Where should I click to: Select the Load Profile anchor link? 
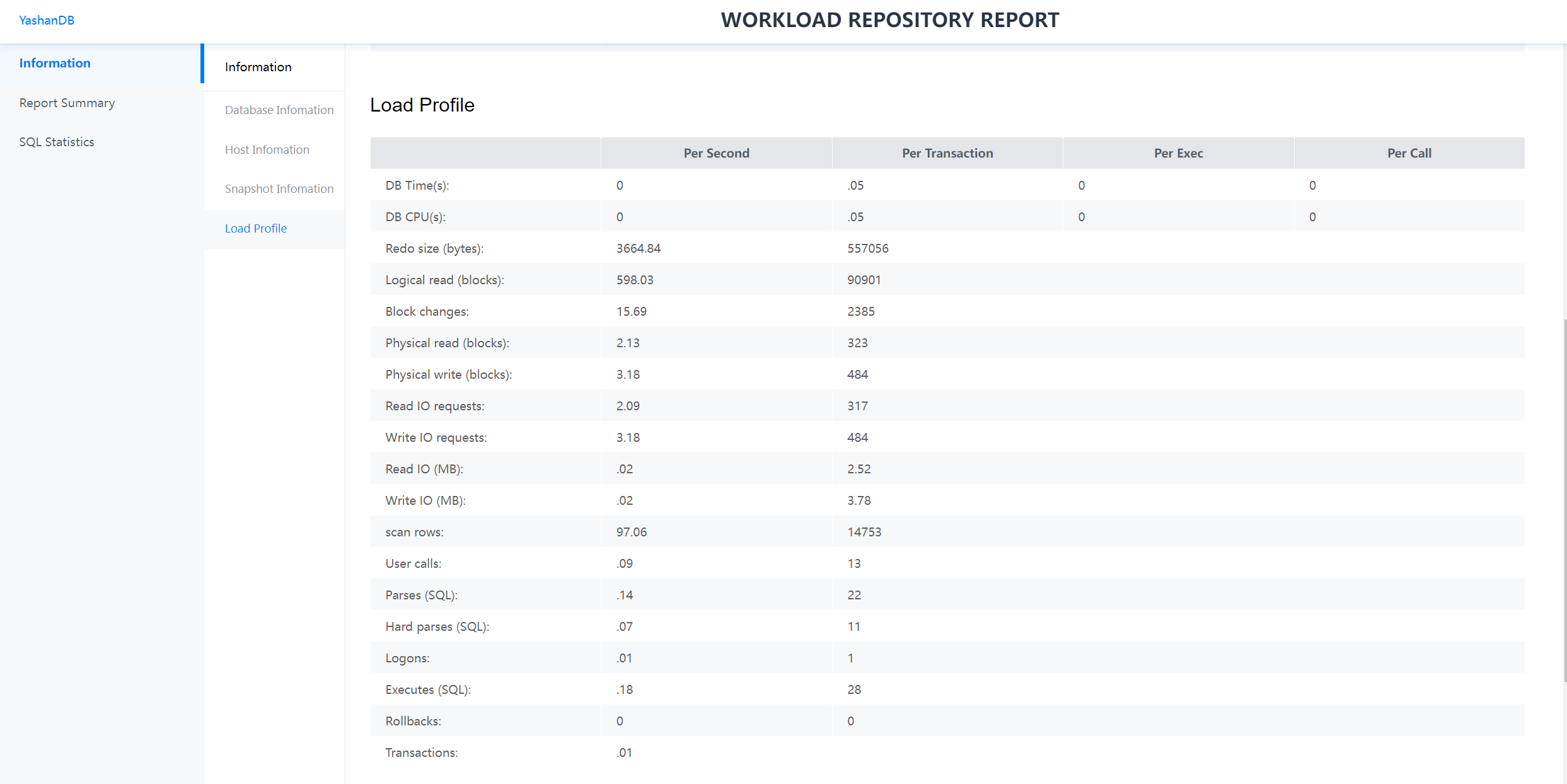pyautogui.click(x=255, y=228)
